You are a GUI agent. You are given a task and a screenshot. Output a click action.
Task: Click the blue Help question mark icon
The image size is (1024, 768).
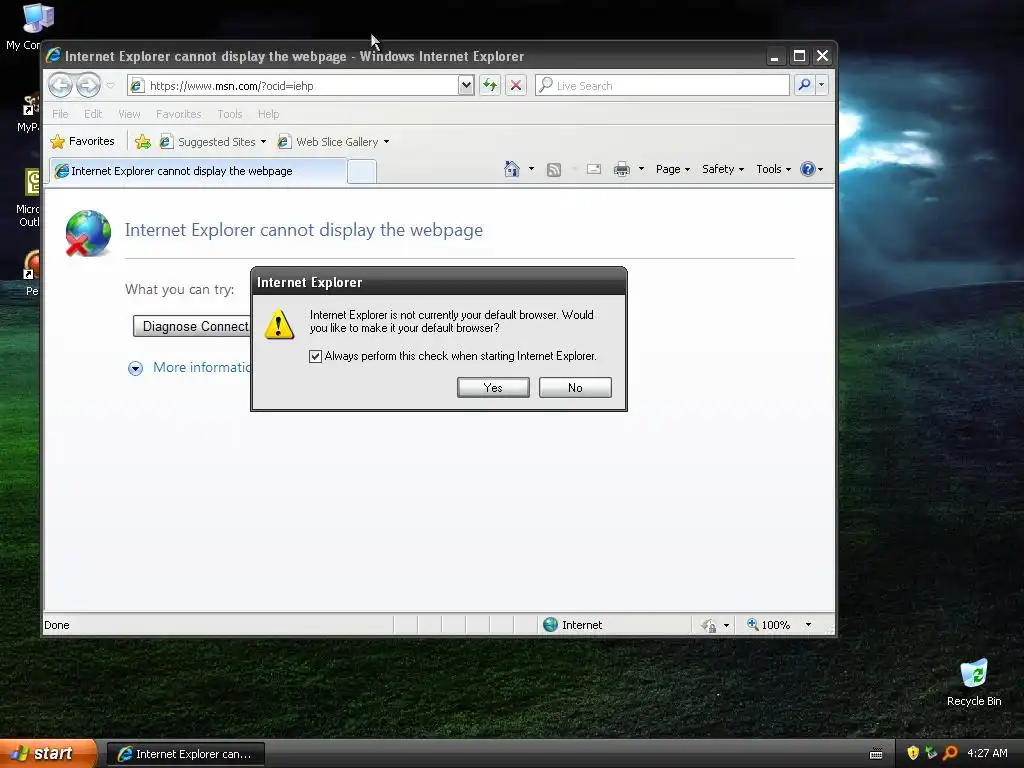[808, 169]
